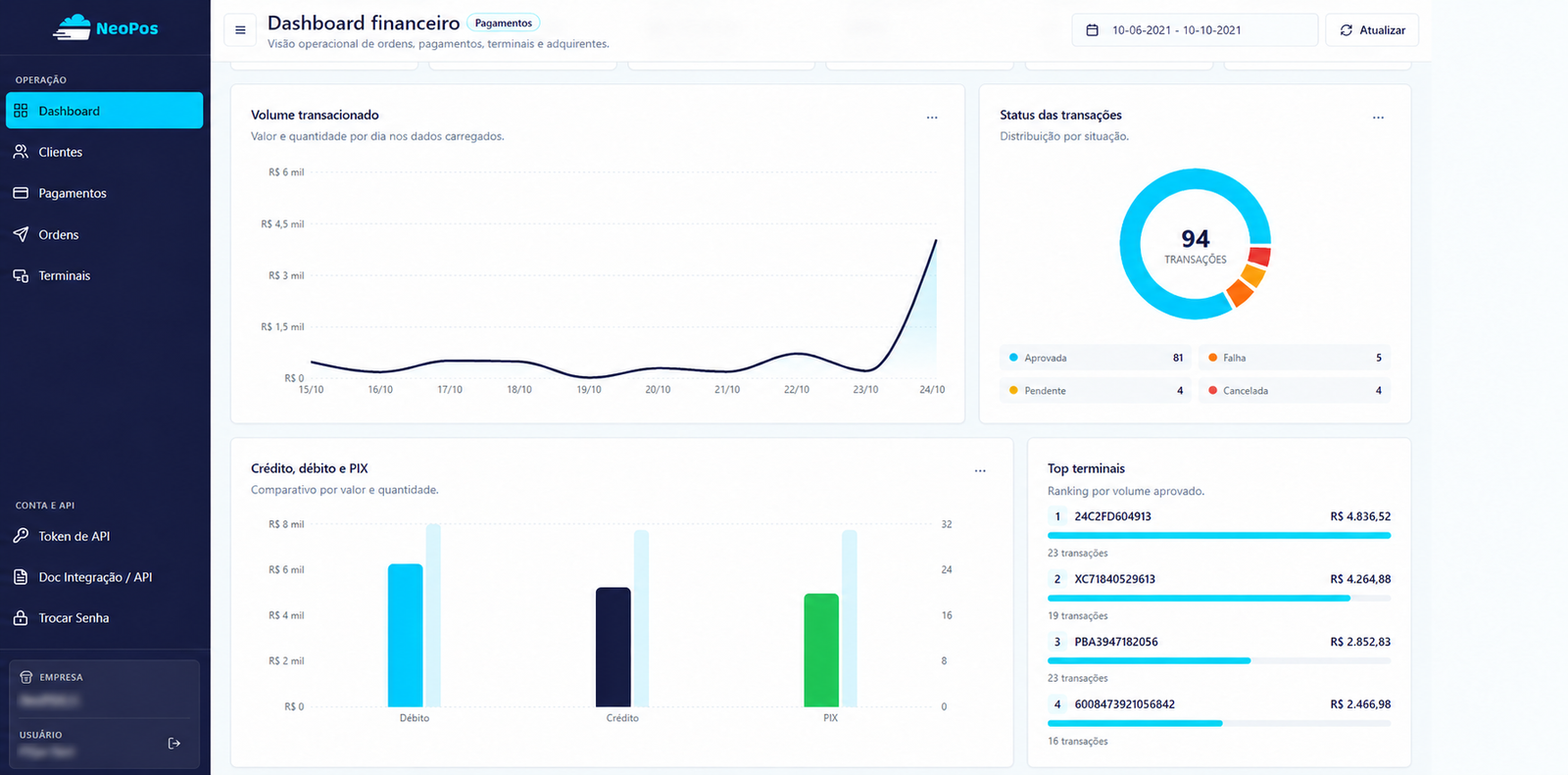Screen dimensions: 1568x775
Task: Open options menu for Status das transações
Action: [1378, 118]
